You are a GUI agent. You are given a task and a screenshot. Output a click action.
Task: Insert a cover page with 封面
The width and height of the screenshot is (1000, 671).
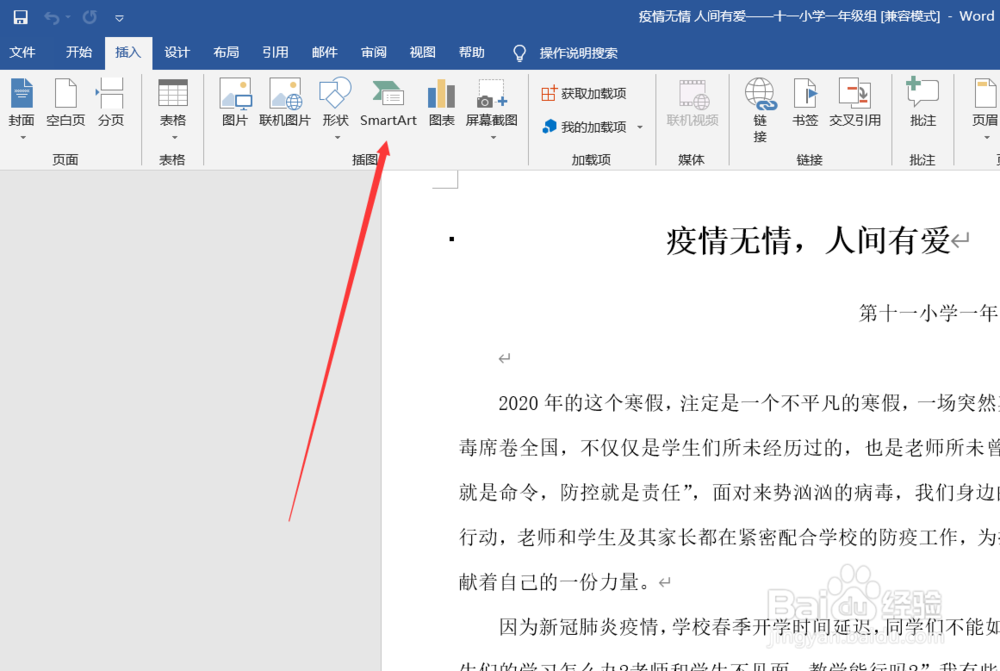22,102
